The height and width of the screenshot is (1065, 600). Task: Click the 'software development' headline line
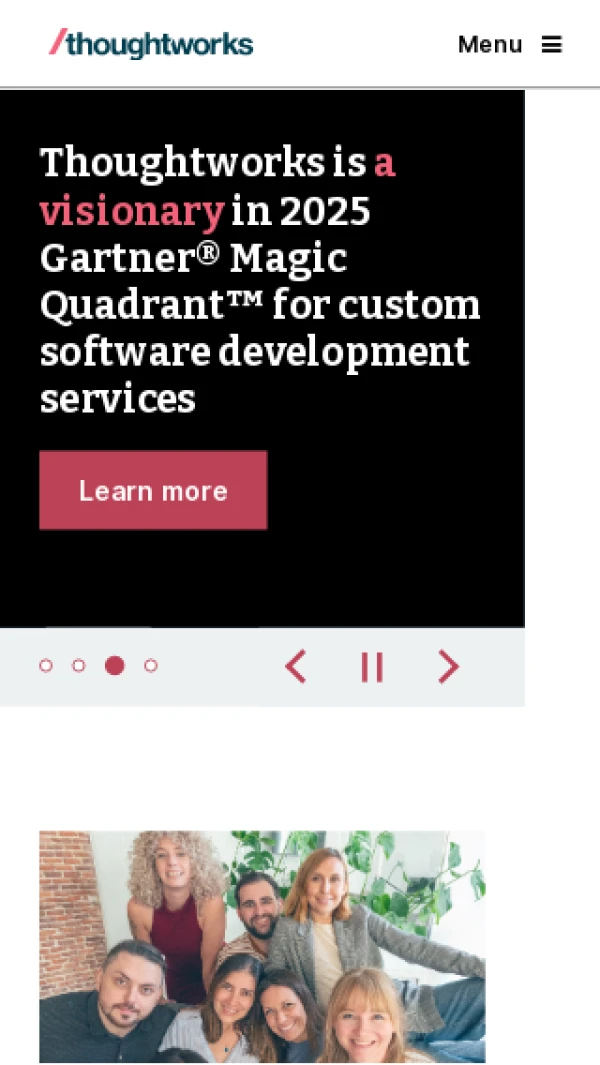click(255, 352)
